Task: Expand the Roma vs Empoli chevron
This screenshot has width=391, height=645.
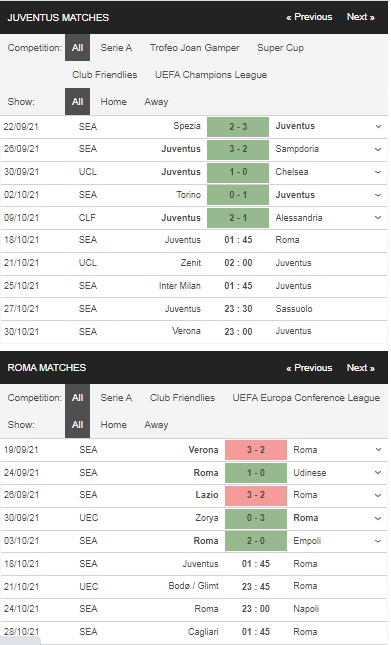Action: [x=378, y=541]
